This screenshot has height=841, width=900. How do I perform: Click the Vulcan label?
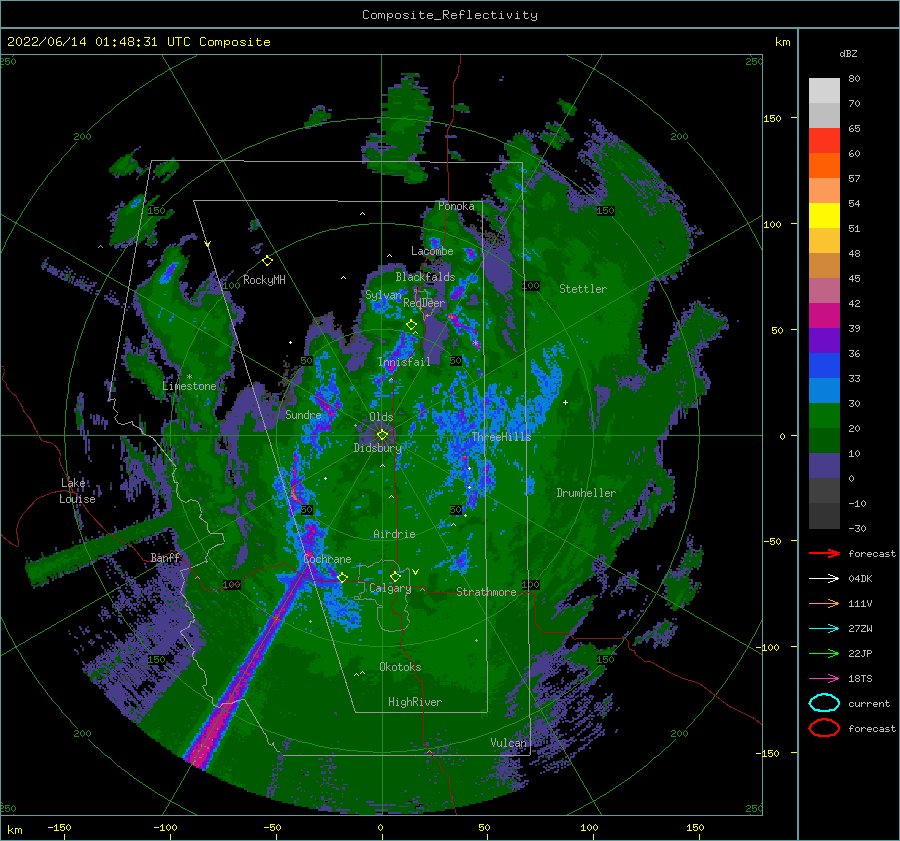508,743
